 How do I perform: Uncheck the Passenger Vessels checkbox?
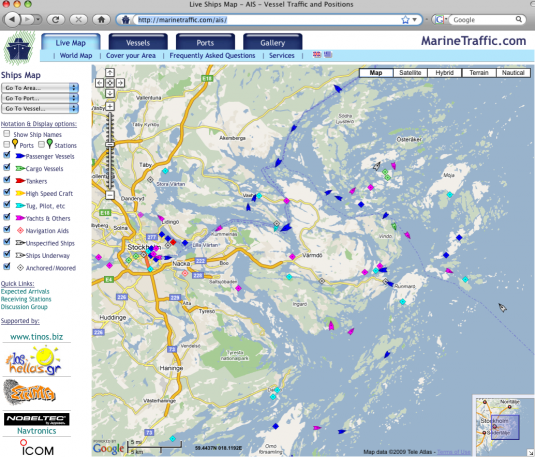click(x=6, y=155)
